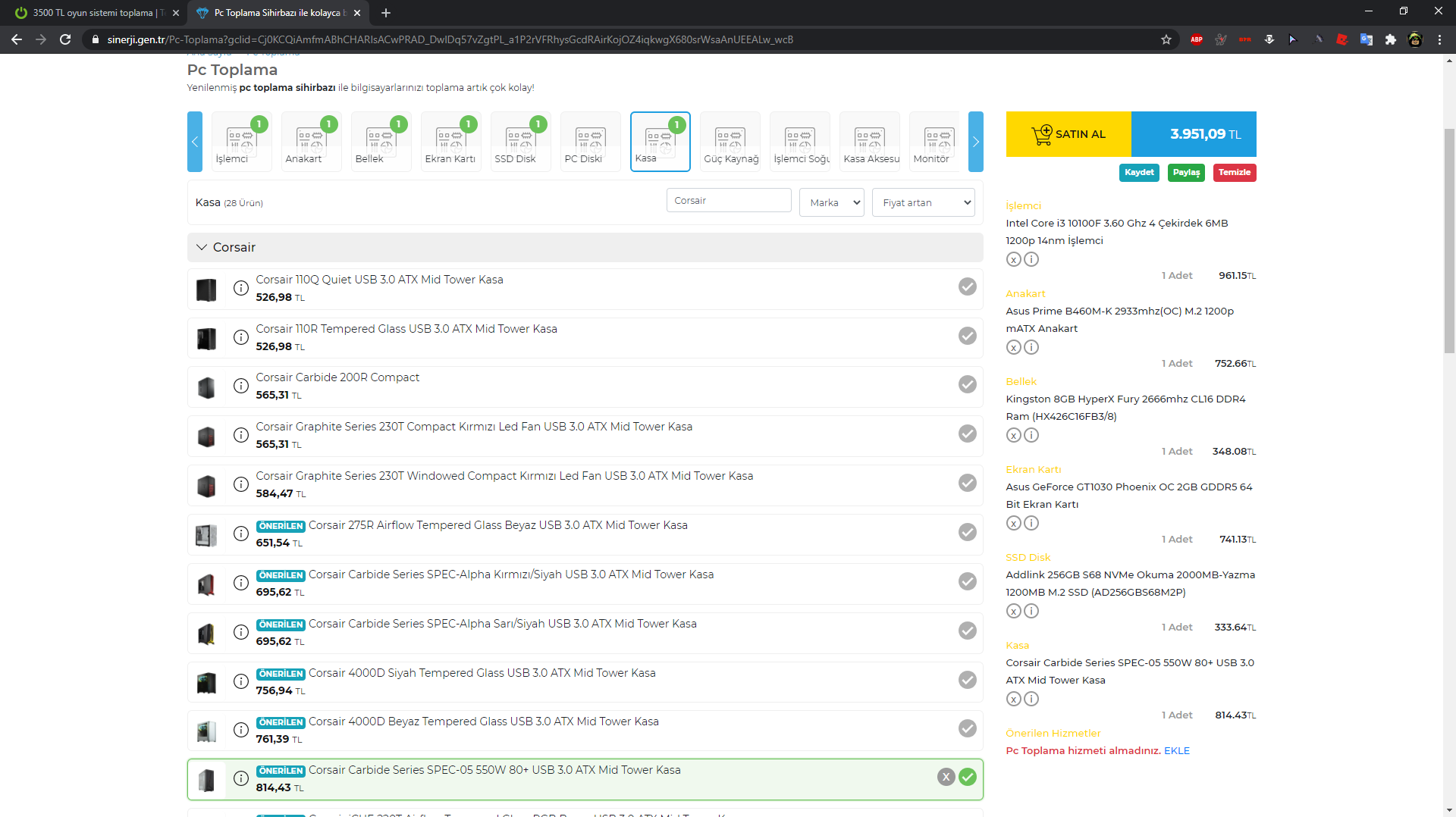1456x817 pixels.
Task: Remove Asus Prime anakart from summary
Action: point(1014,347)
